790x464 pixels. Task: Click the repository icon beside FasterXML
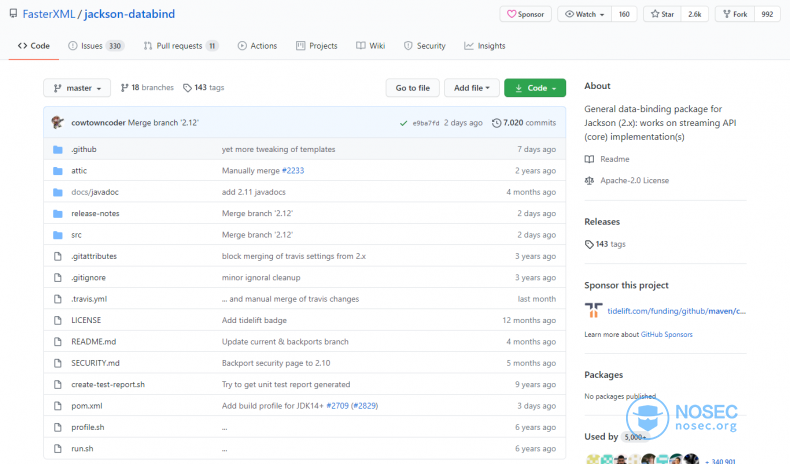coord(14,14)
